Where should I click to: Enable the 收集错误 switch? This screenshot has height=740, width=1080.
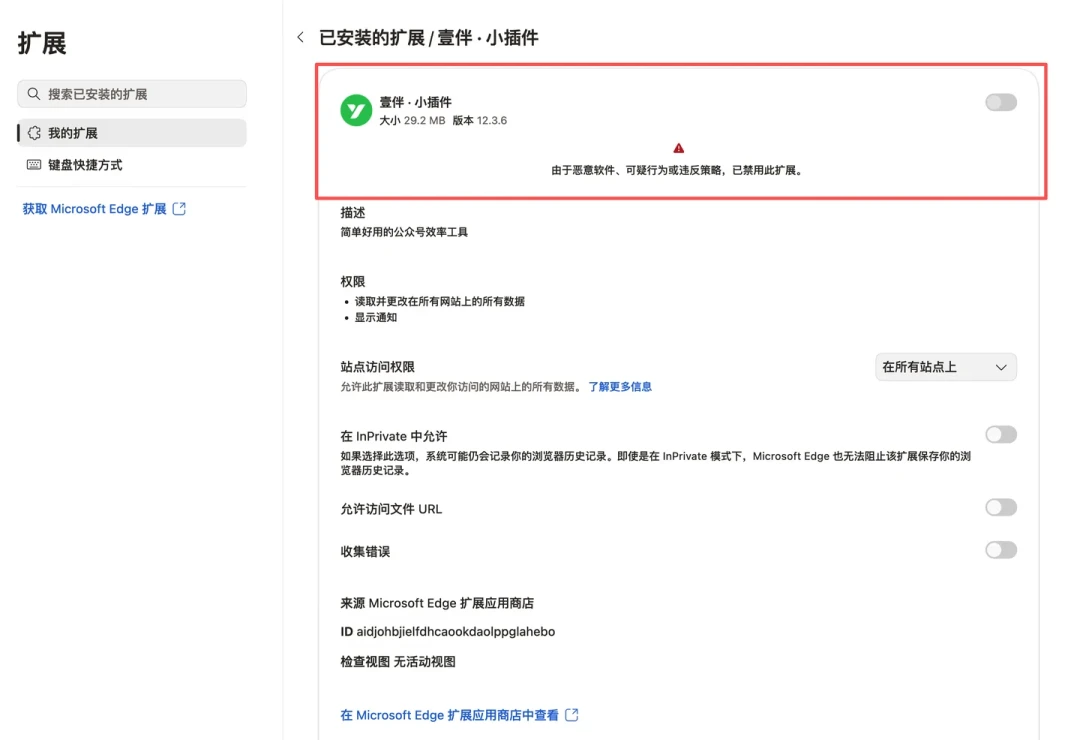1001,550
